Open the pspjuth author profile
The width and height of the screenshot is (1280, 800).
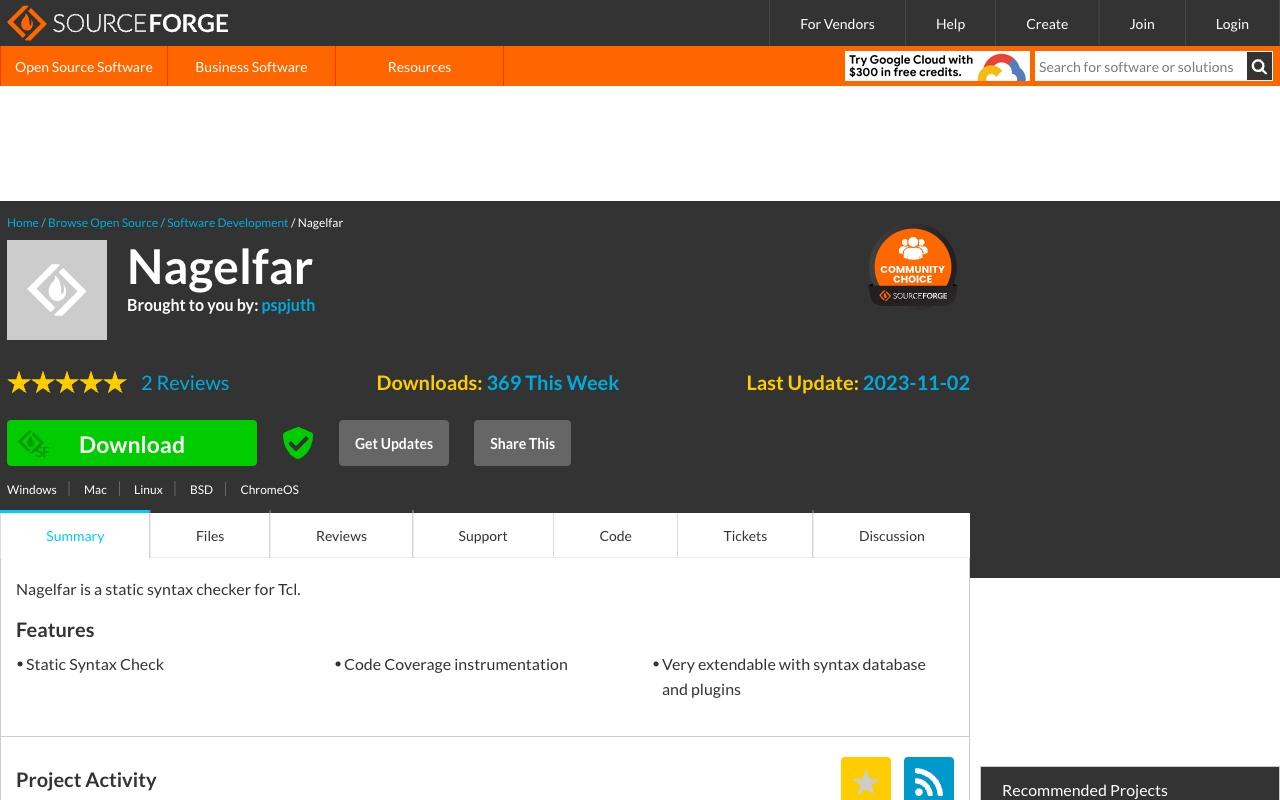[288, 305]
